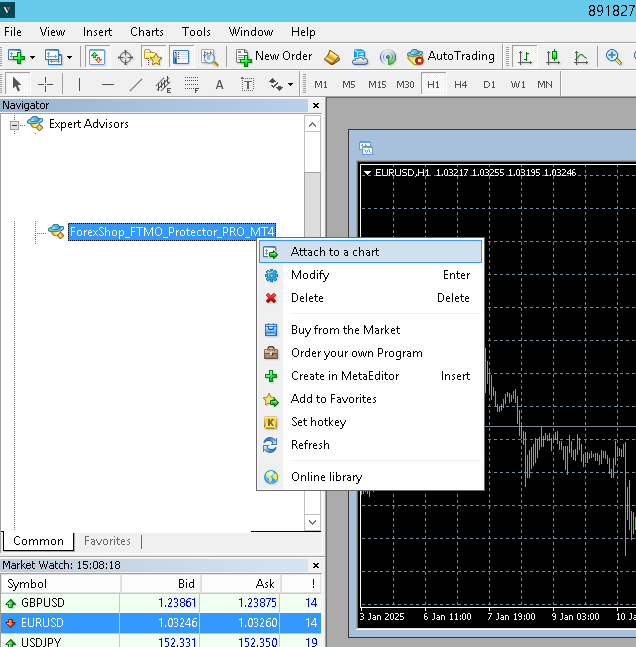This screenshot has width=636, height=647.
Task: Select the Vertical Line drawing tool
Action: point(79,85)
